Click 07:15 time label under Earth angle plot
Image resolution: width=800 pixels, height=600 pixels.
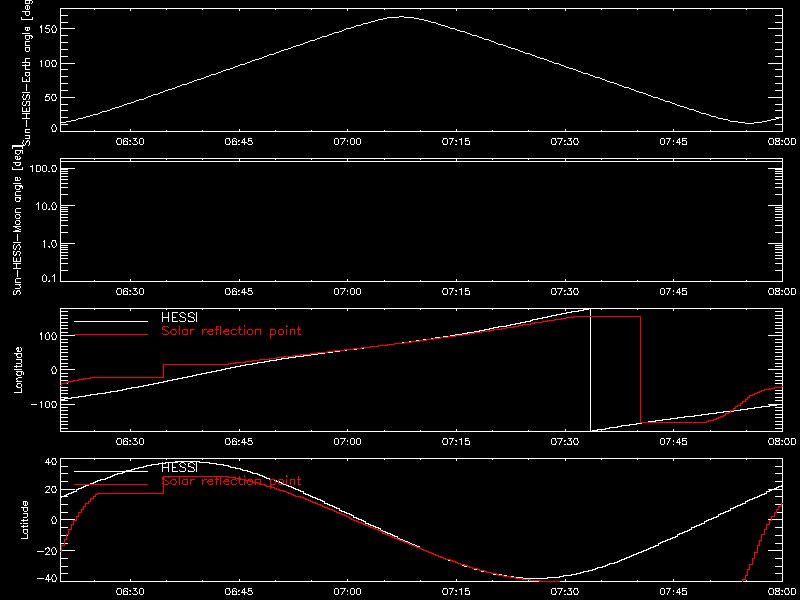456,142
